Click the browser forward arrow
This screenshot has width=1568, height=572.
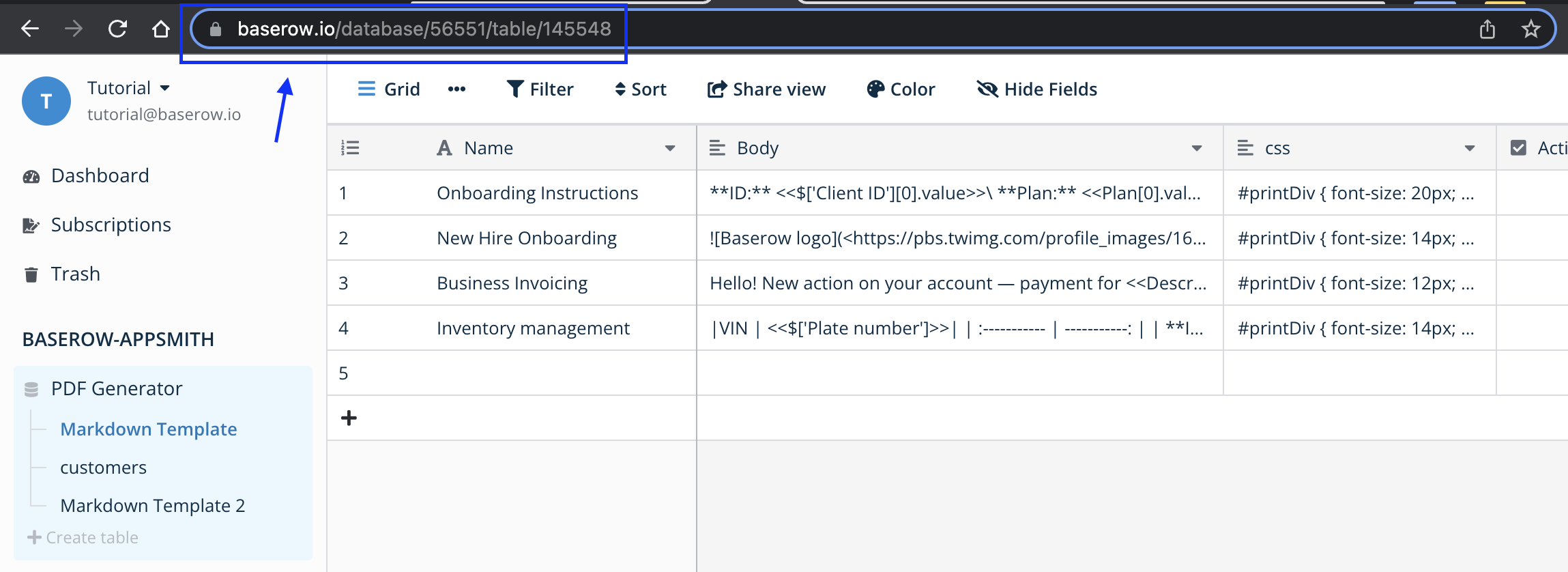74,29
